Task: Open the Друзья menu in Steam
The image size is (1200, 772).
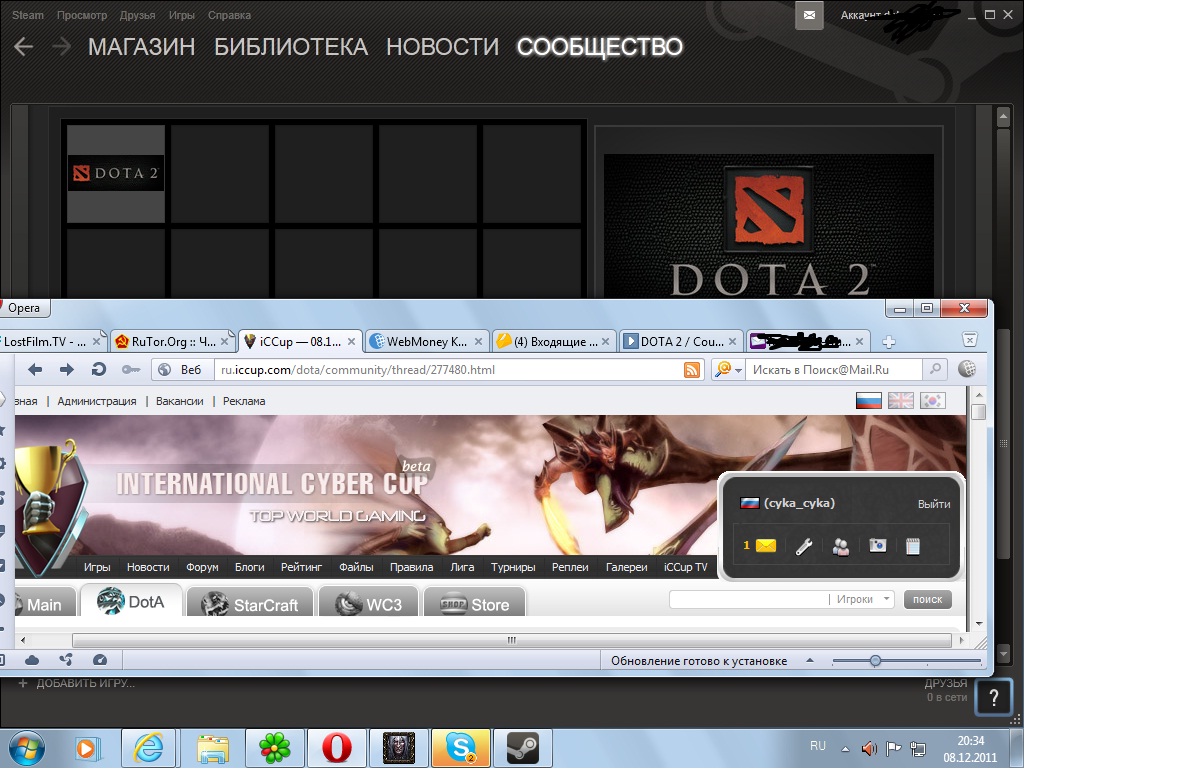Action: point(138,15)
